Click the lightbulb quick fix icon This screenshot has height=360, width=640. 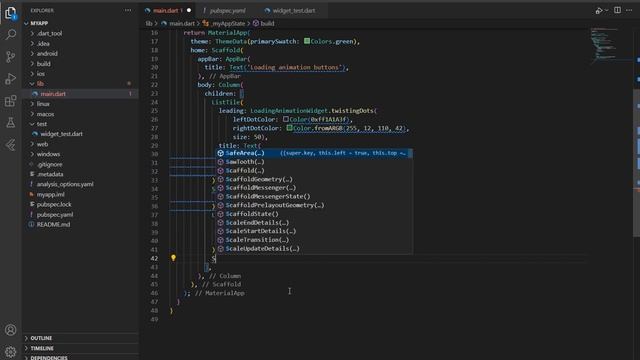(x=173, y=258)
